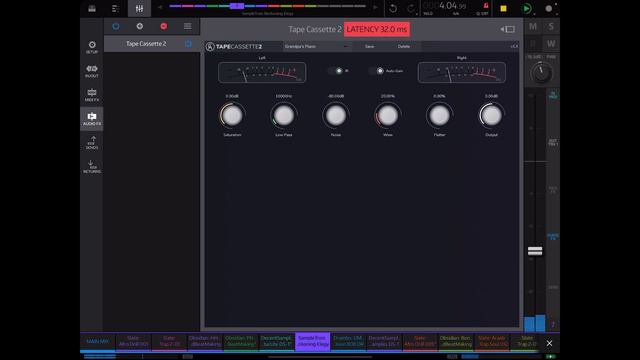Viewport: 640px width, 360px height.
Task: Open the Grandpa's Piano preset dropdown
Action: [317, 47]
